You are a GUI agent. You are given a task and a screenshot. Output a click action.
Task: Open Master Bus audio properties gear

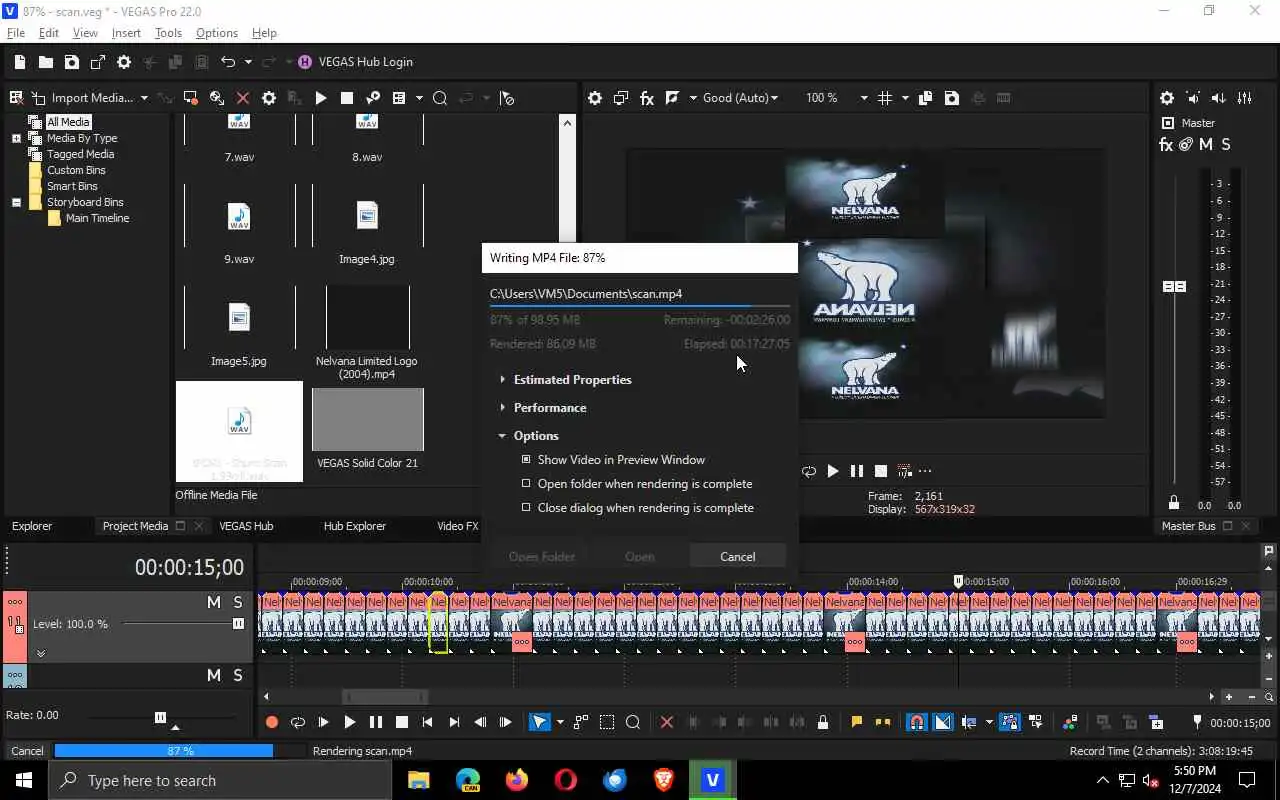[x=1167, y=98]
